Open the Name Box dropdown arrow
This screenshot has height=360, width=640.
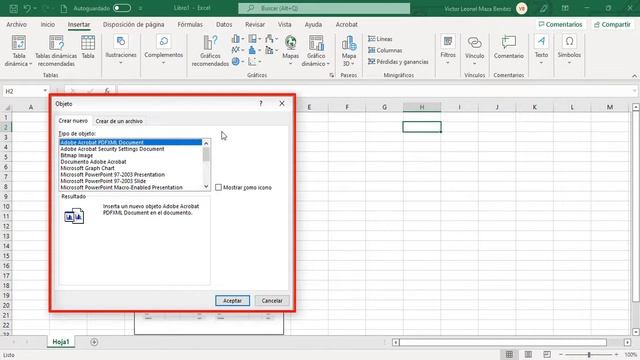(x=45, y=91)
